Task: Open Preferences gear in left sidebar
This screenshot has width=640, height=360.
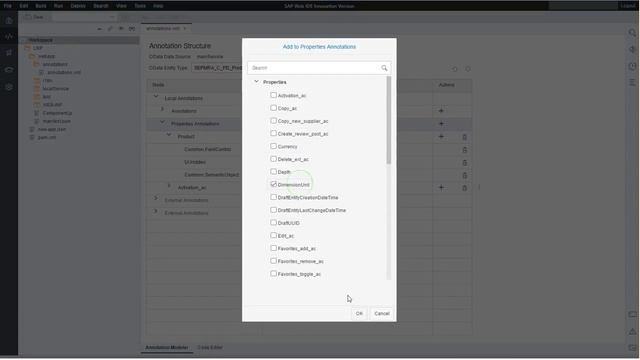Action: click(x=9, y=87)
